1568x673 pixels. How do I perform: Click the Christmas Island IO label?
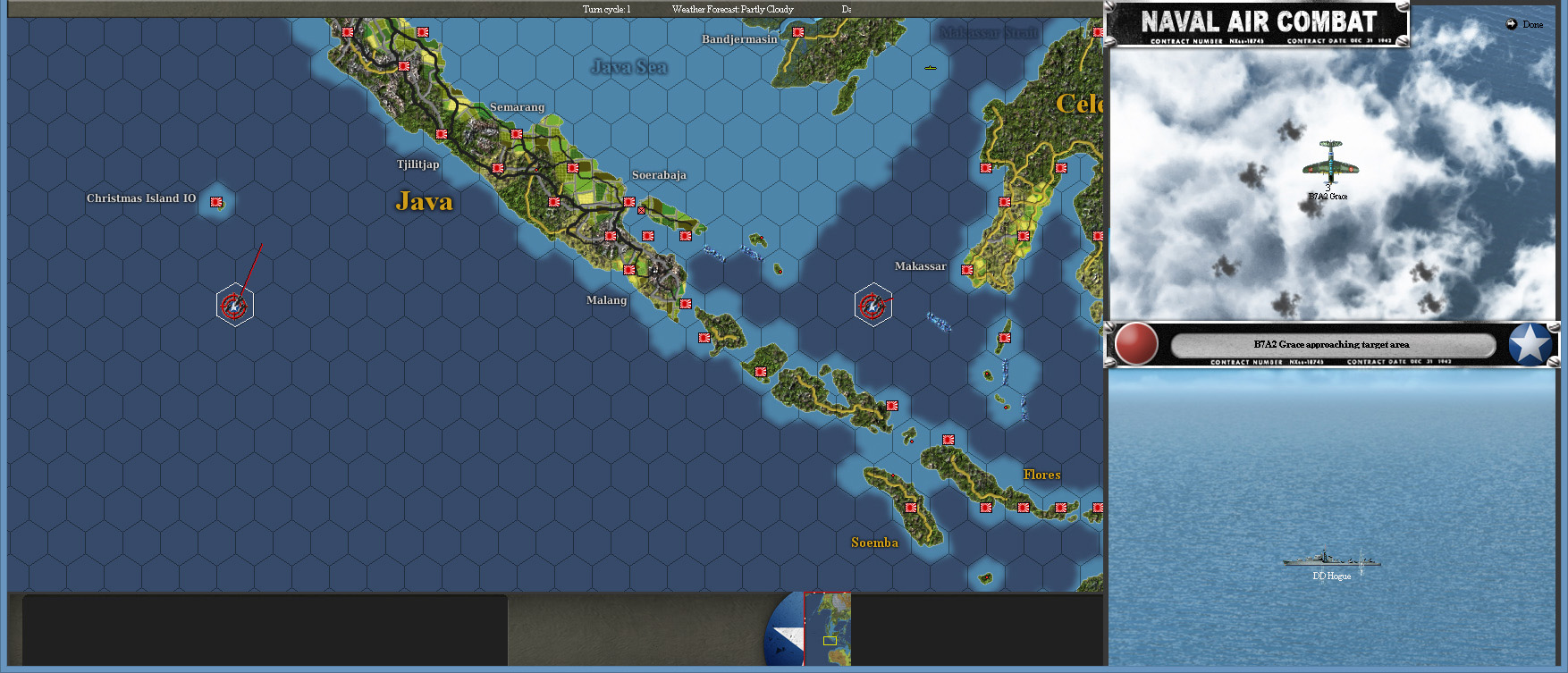[x=141, y=198]
